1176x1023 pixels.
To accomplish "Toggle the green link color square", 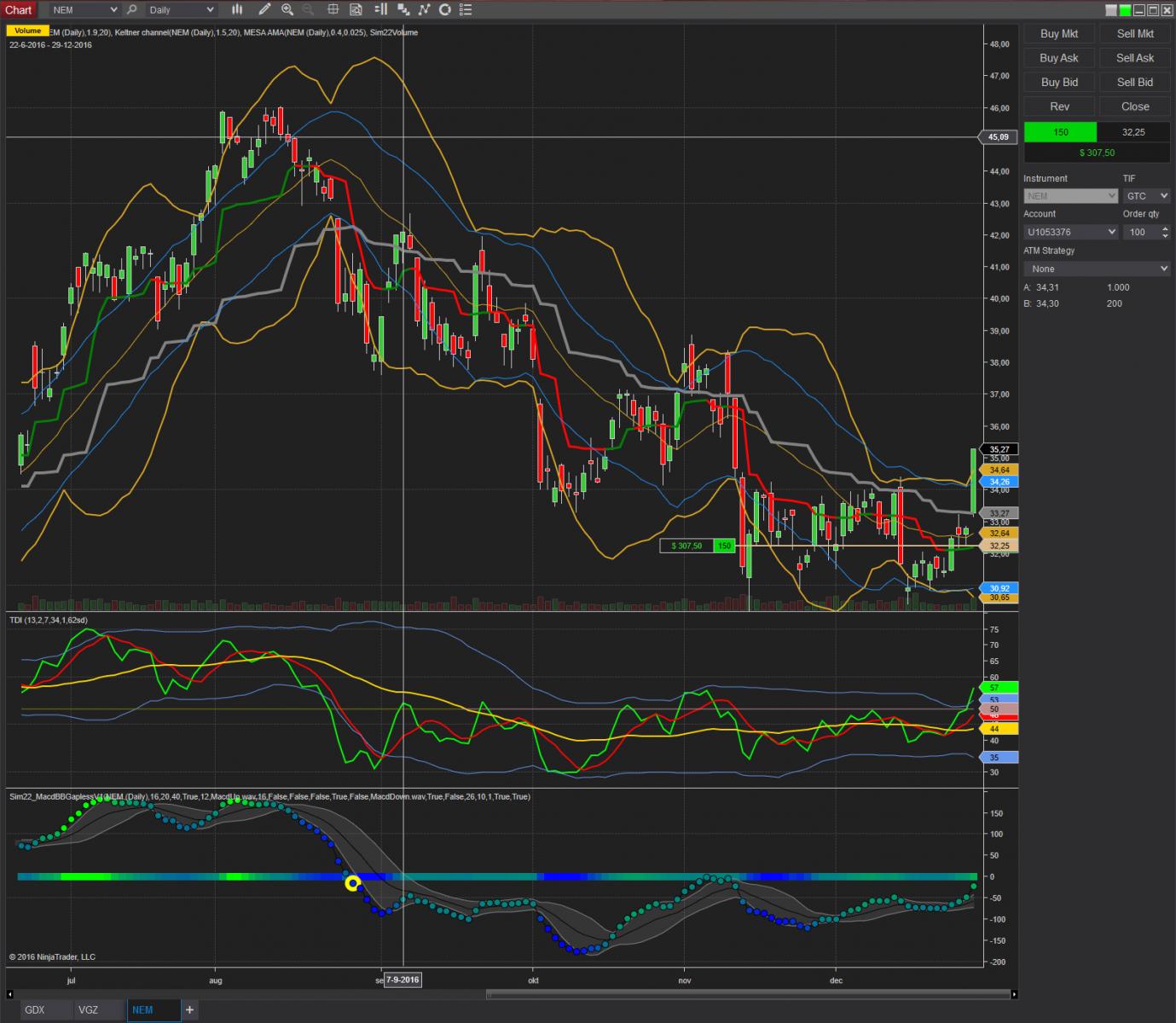I will click(1125, 10).
